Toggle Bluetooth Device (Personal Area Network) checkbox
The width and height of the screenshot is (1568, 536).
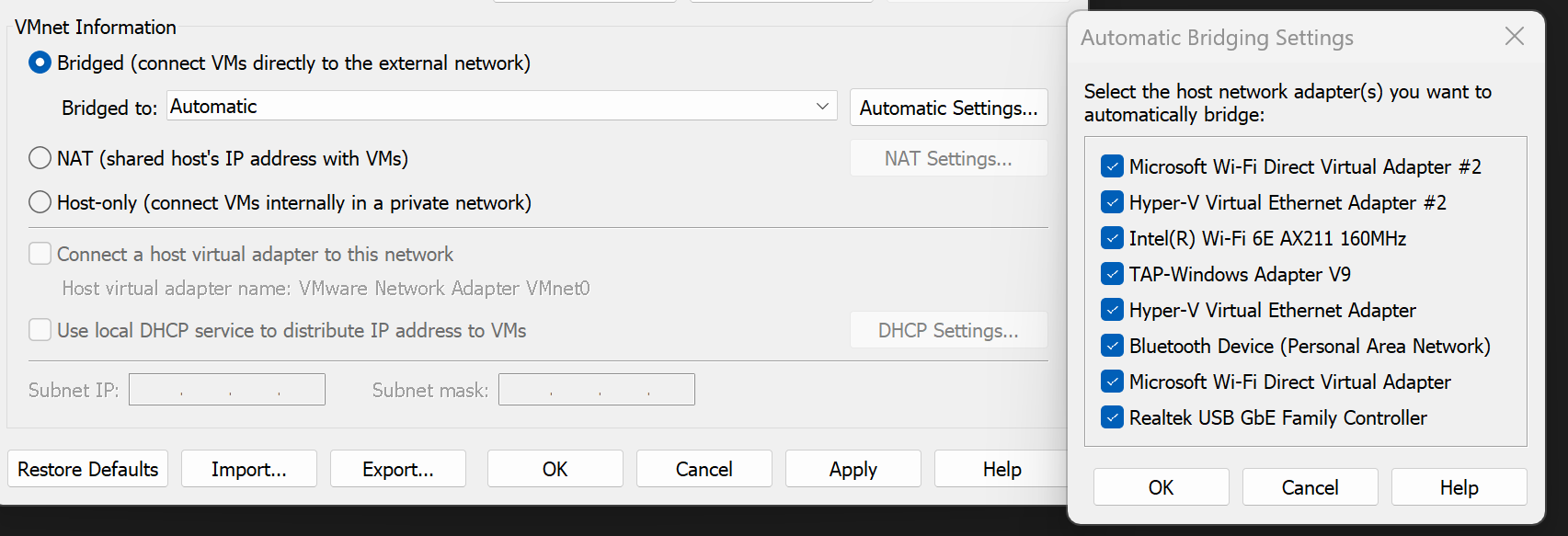[1112, 346]
